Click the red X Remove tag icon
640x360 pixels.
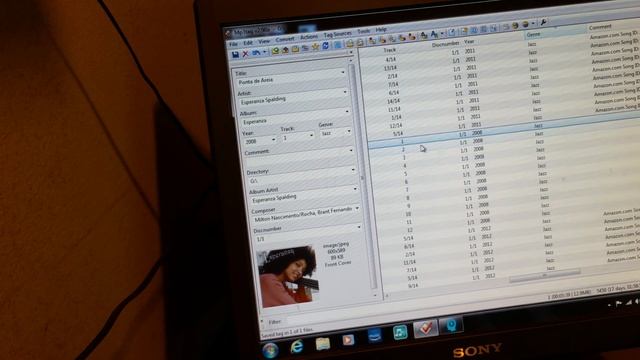pos(245,54)
